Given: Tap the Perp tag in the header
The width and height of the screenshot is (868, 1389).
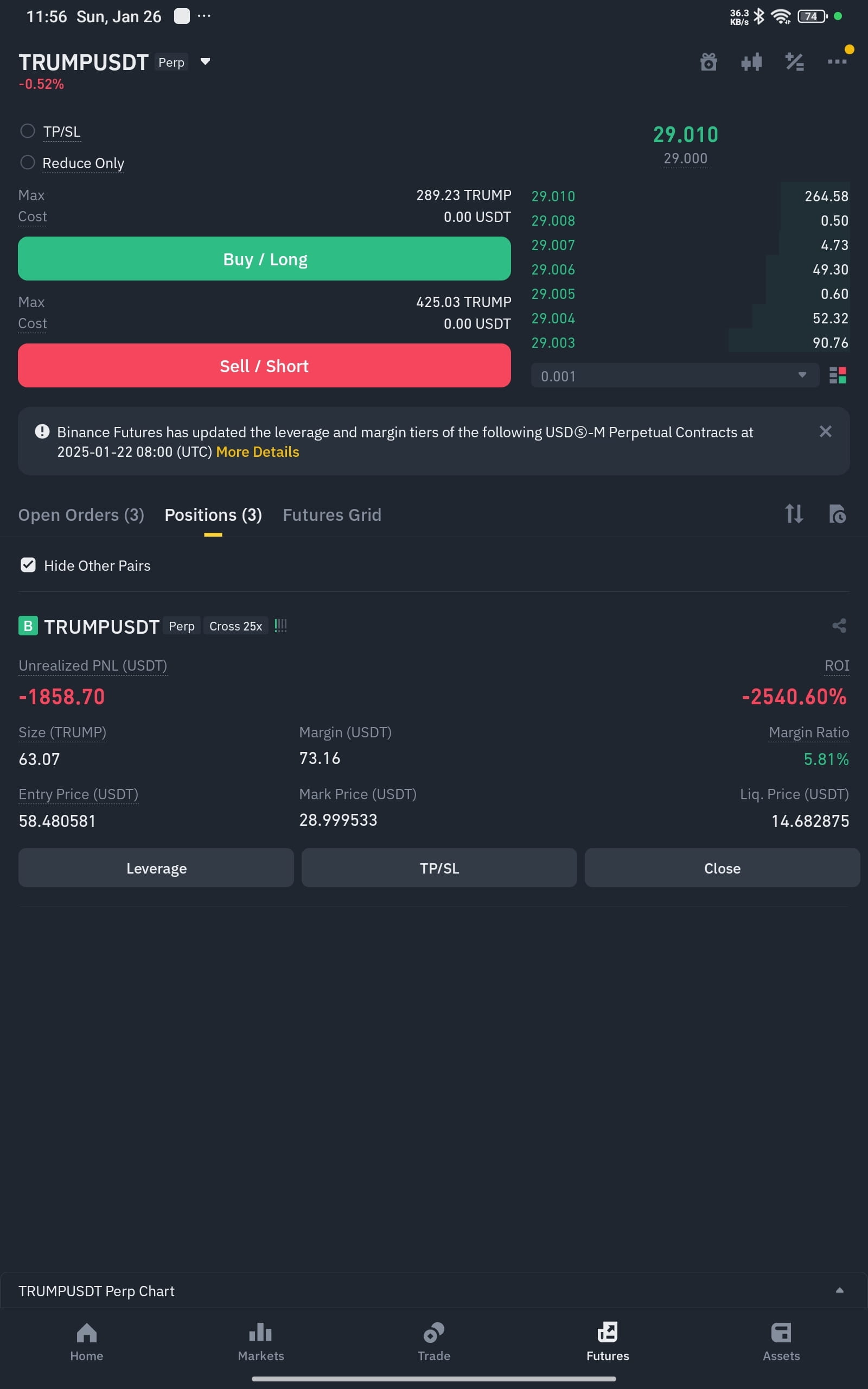Looking at the screenshot, I should 171,62.
